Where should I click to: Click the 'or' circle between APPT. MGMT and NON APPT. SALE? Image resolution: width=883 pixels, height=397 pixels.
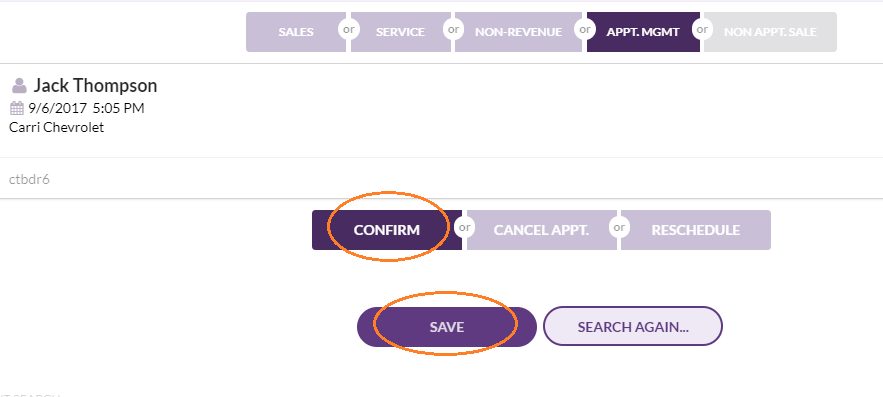(702, 29)
